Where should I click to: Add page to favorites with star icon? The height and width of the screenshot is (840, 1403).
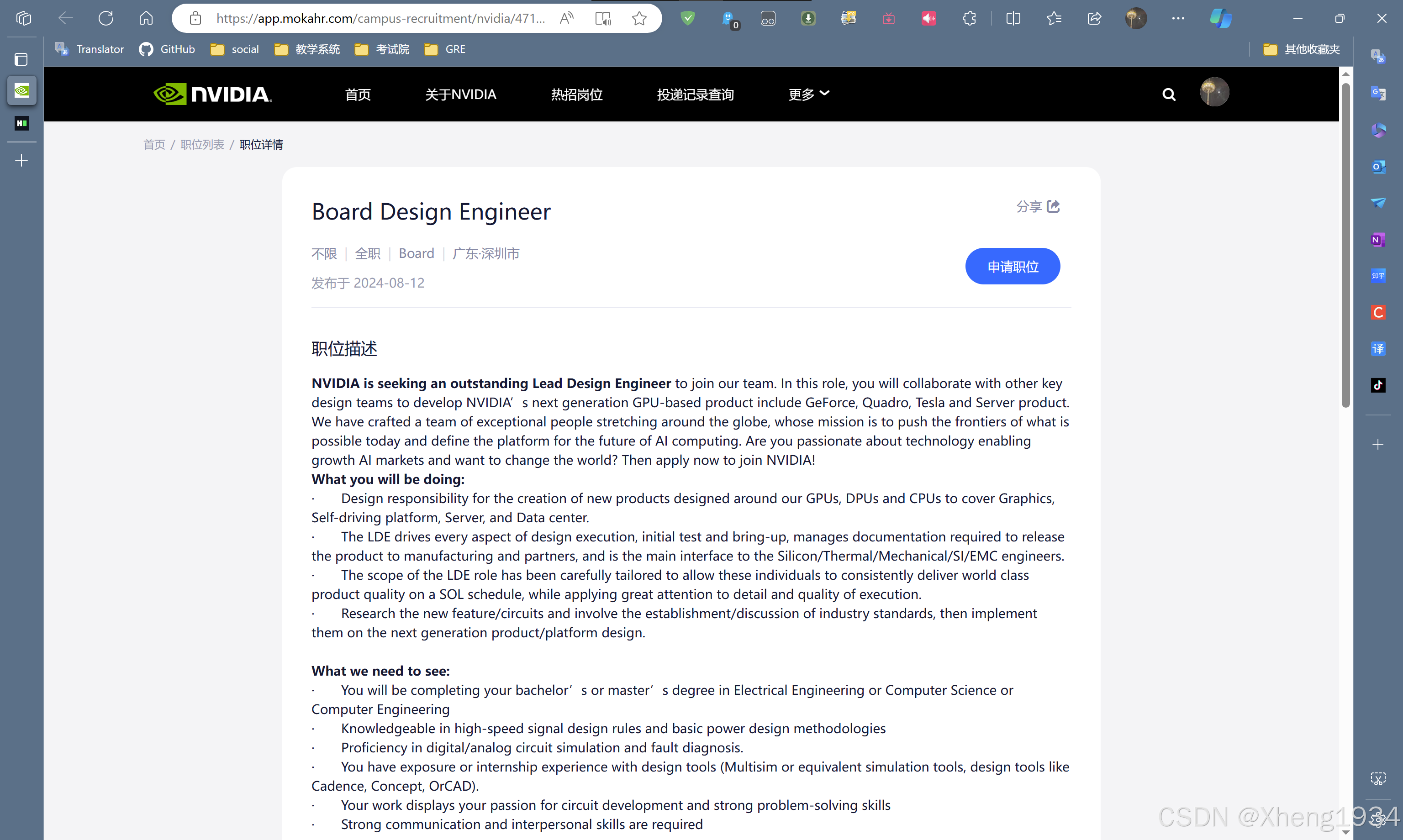pos(639,18)
